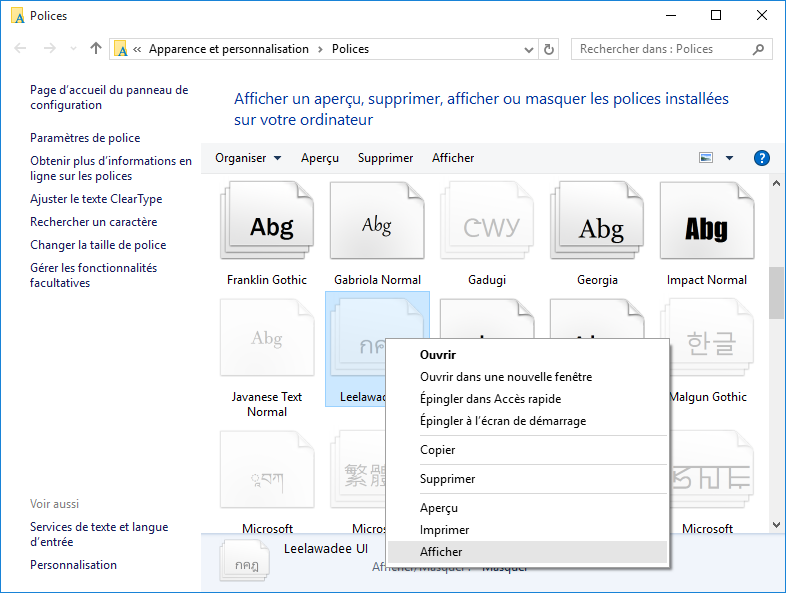The image size is (786, 593).
Task: Select Épingler à l'écran de démarrage
Action: tap(527, 421)
